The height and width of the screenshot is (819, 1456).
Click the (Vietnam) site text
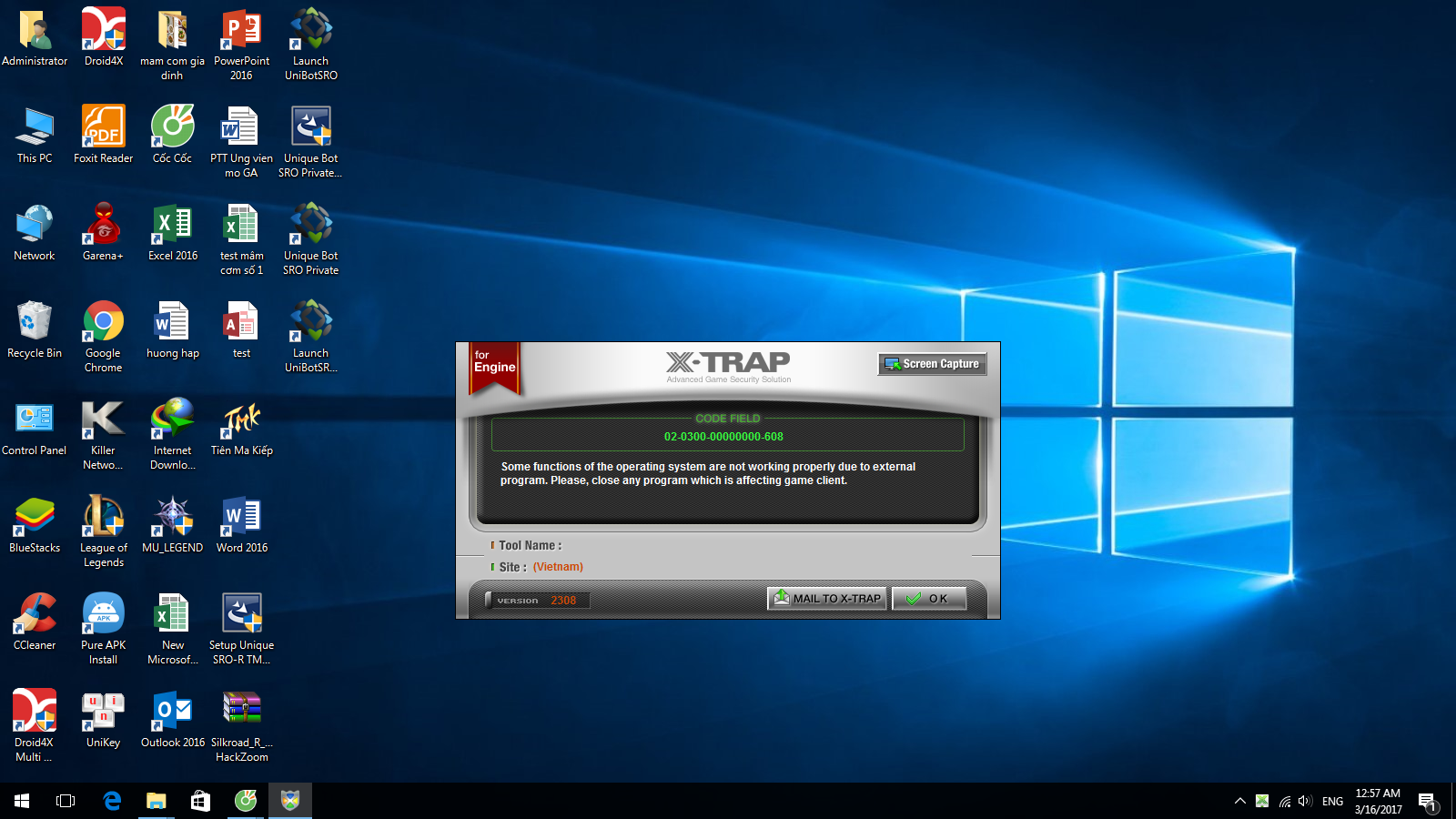pyautogui.click(x=558, y=567)
